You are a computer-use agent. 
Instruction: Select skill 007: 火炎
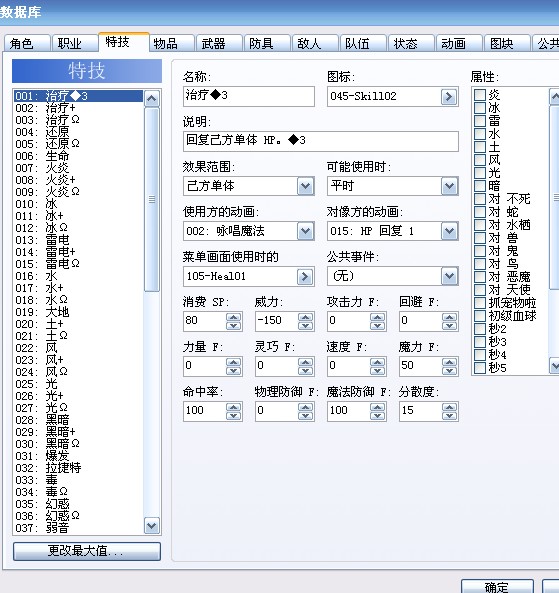click(x=78, y=168)
